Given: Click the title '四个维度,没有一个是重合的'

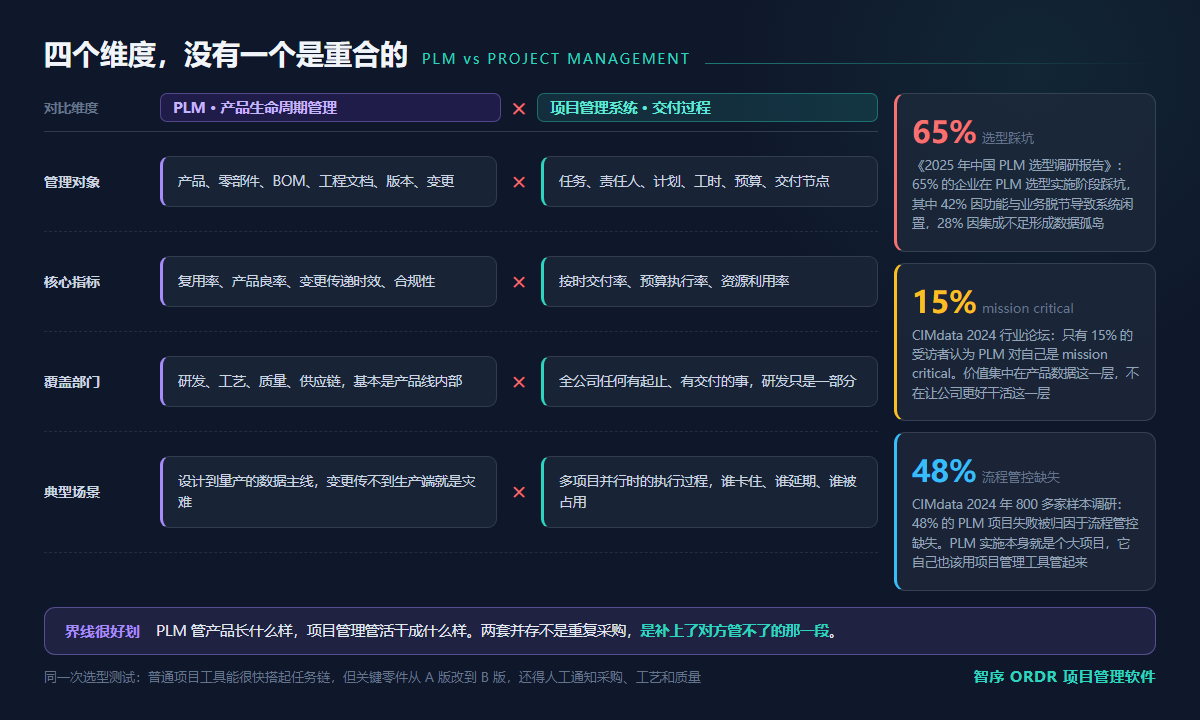Looking at the screenshot, I should [x=226, y=55].
